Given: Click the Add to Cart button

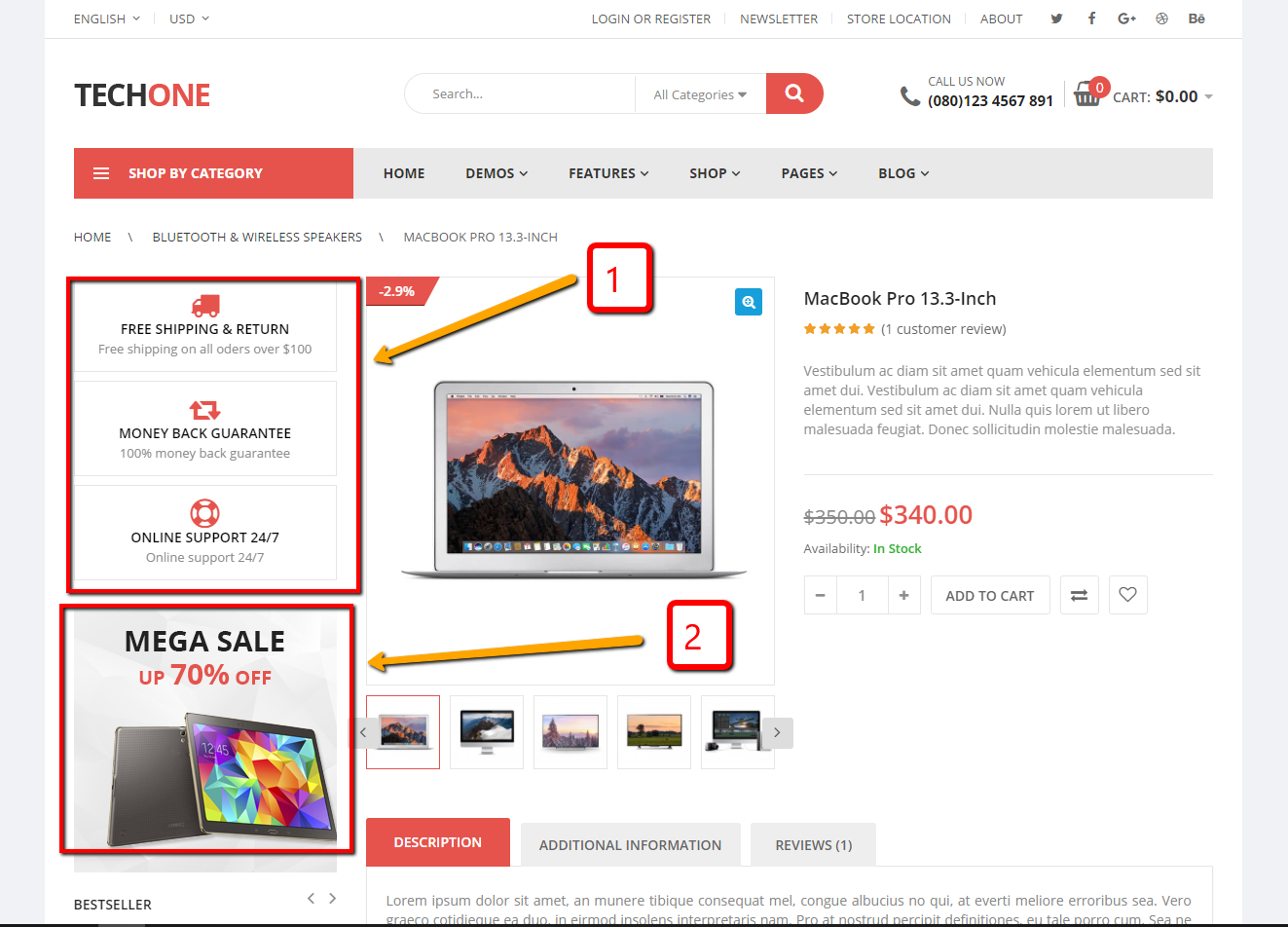Looking at the screenshot, I should [990, 595].
